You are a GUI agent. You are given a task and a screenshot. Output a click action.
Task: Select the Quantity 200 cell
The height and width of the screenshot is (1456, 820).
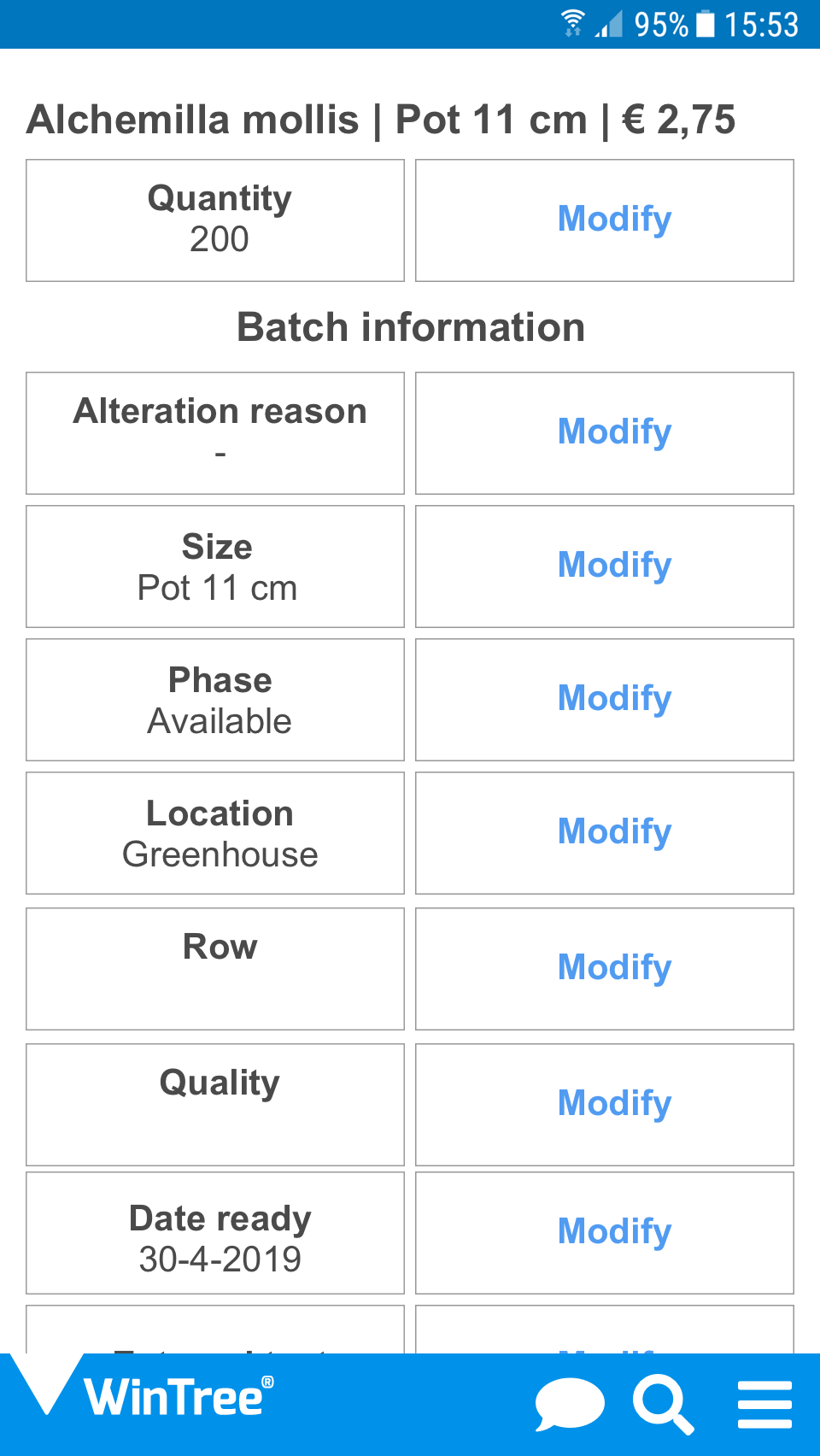point(215,220)
